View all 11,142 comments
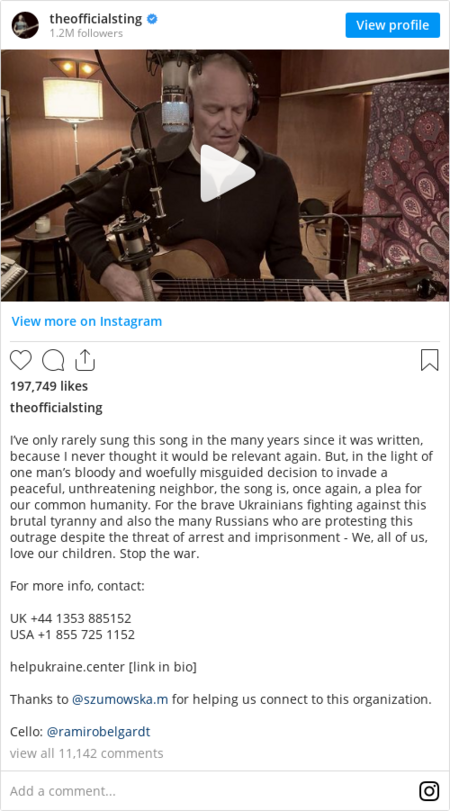450x811 pixels. pos(86,753)
